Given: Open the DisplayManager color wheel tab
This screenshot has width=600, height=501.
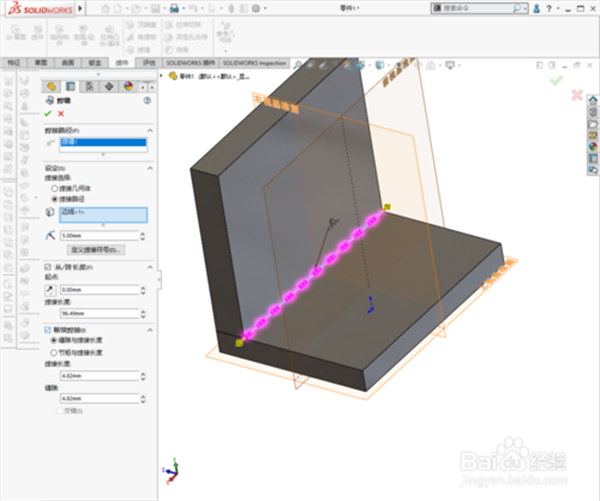Looking at the screenshot, I should coord(127,86).
